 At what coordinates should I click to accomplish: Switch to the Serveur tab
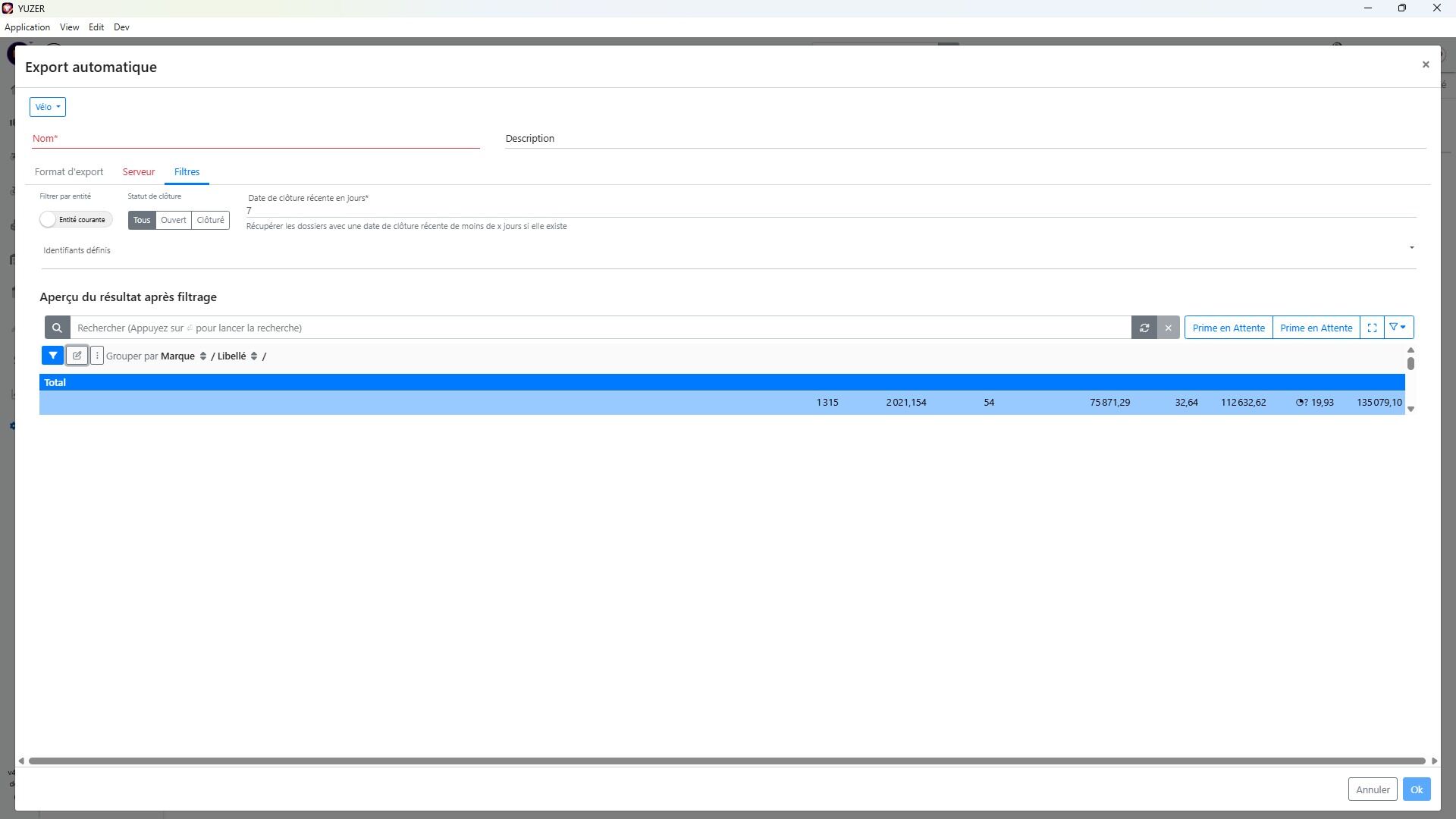138,172
